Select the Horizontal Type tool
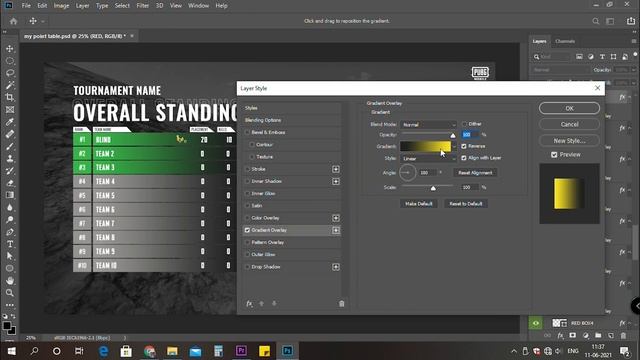 (x=10, y=244)
